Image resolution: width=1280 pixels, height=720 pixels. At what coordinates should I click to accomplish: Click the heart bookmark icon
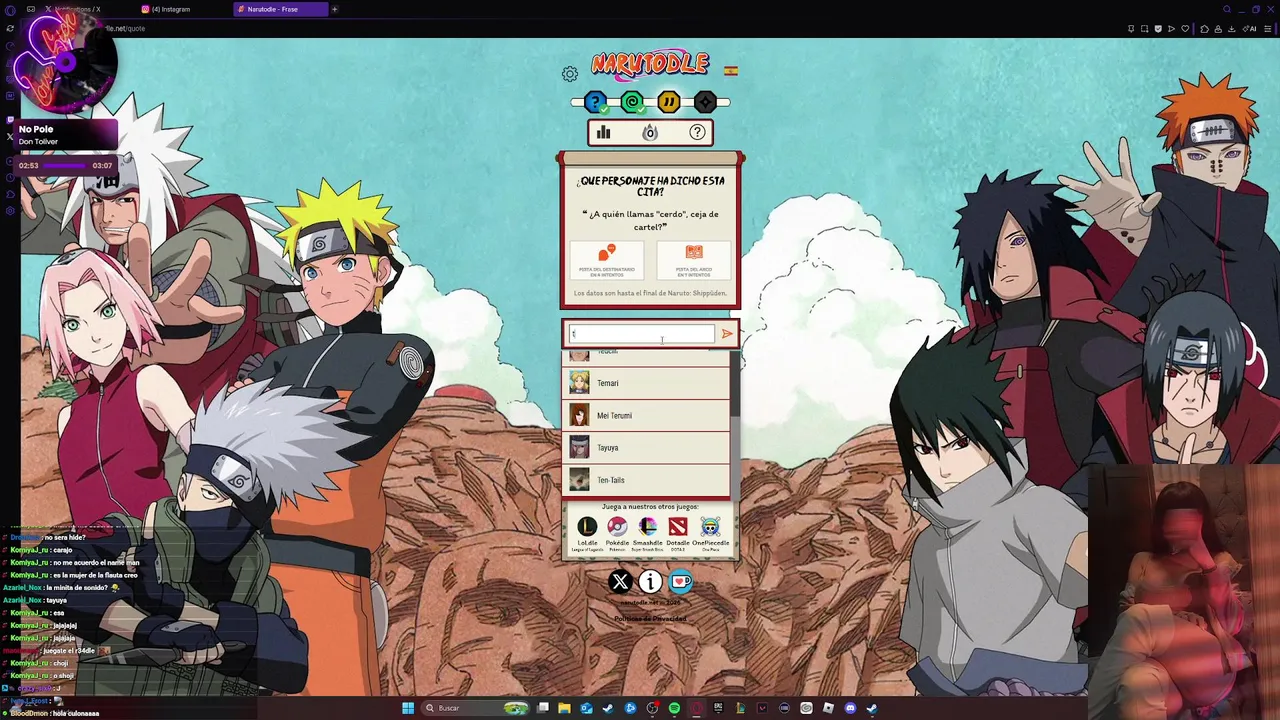(x=1185, y=29)
